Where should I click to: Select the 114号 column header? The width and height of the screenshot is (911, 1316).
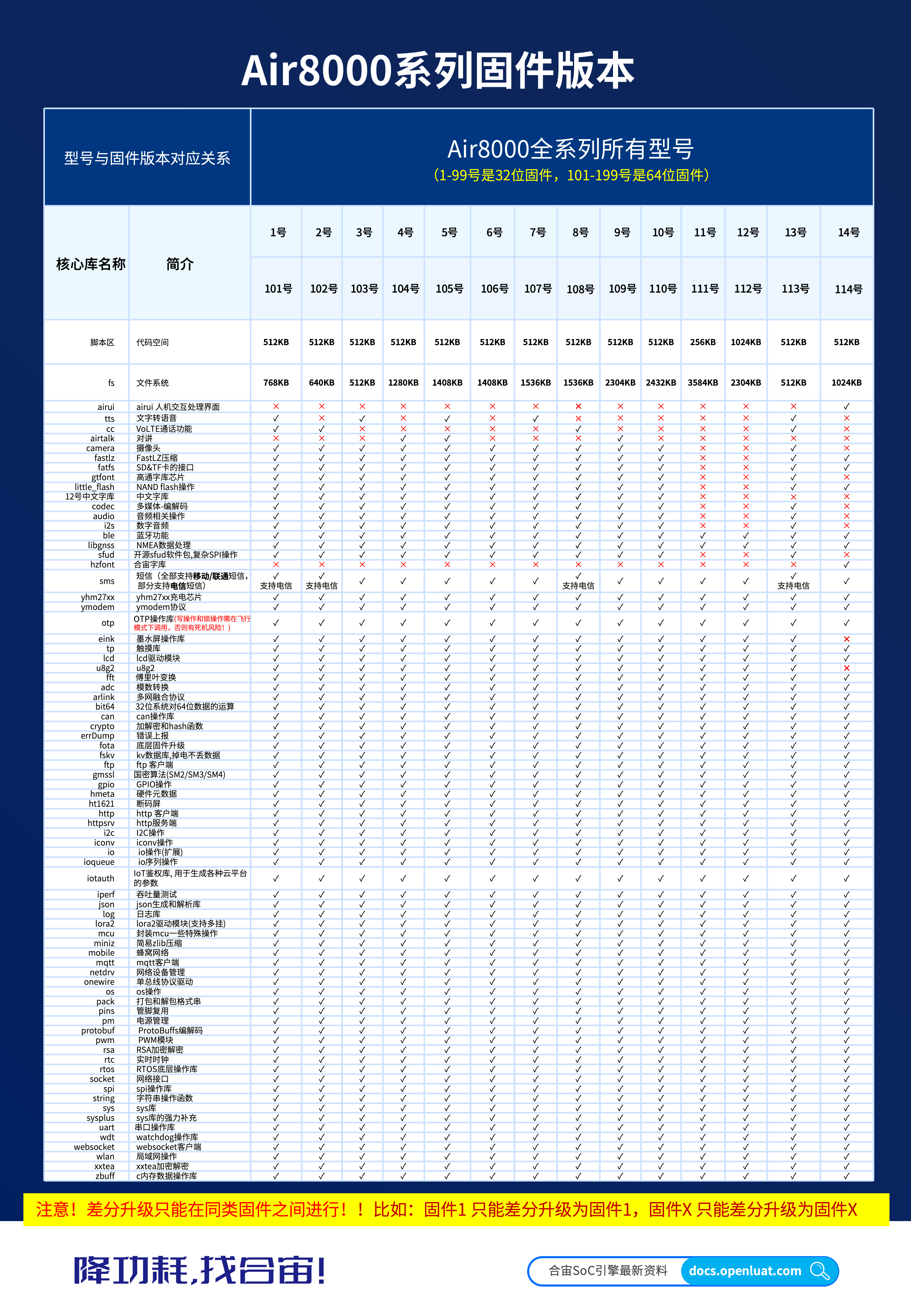[x=848, y=289]
